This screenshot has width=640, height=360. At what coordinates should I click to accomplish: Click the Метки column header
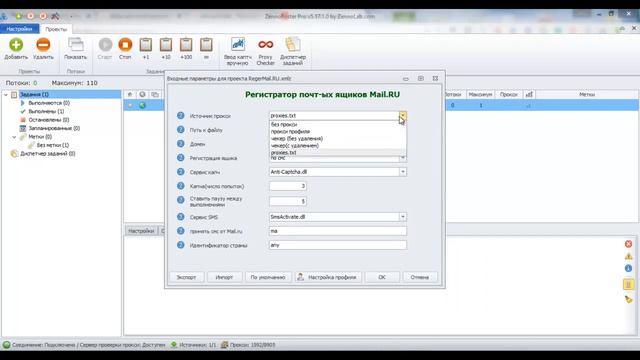[x=587, y=94]
